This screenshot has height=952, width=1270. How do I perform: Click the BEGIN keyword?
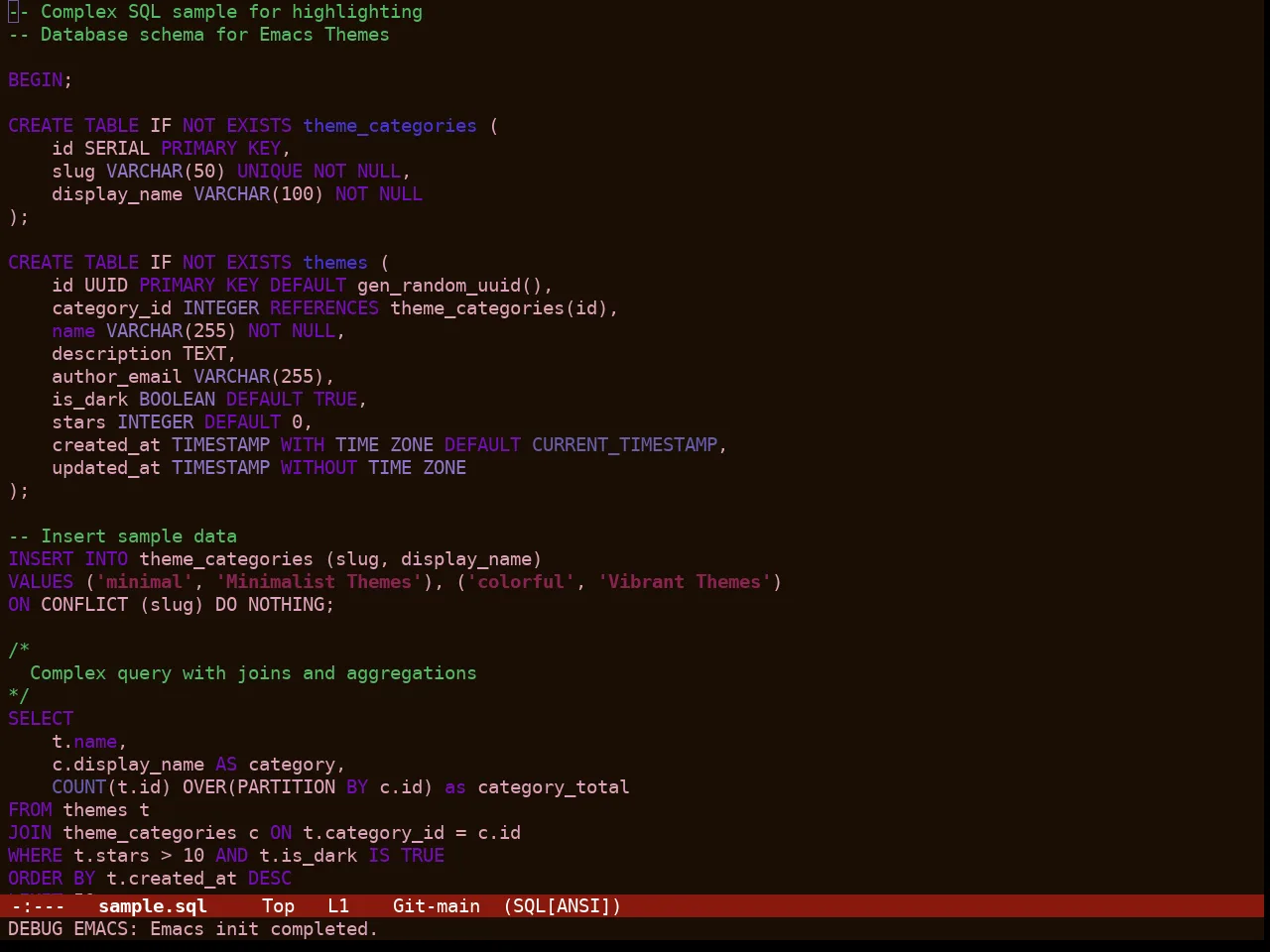point(35,79)
